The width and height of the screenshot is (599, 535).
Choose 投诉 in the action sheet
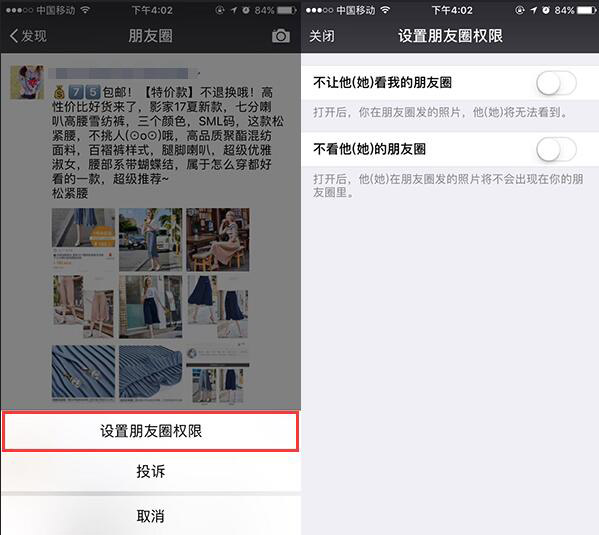pyautogui.click(x=151, y=472)
